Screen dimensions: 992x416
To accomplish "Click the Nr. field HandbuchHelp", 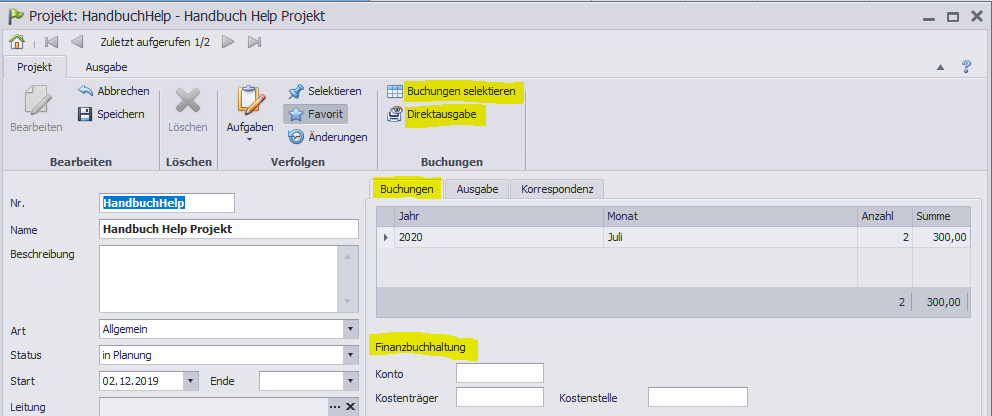I will pyautogui.click(x=167, y=203).
